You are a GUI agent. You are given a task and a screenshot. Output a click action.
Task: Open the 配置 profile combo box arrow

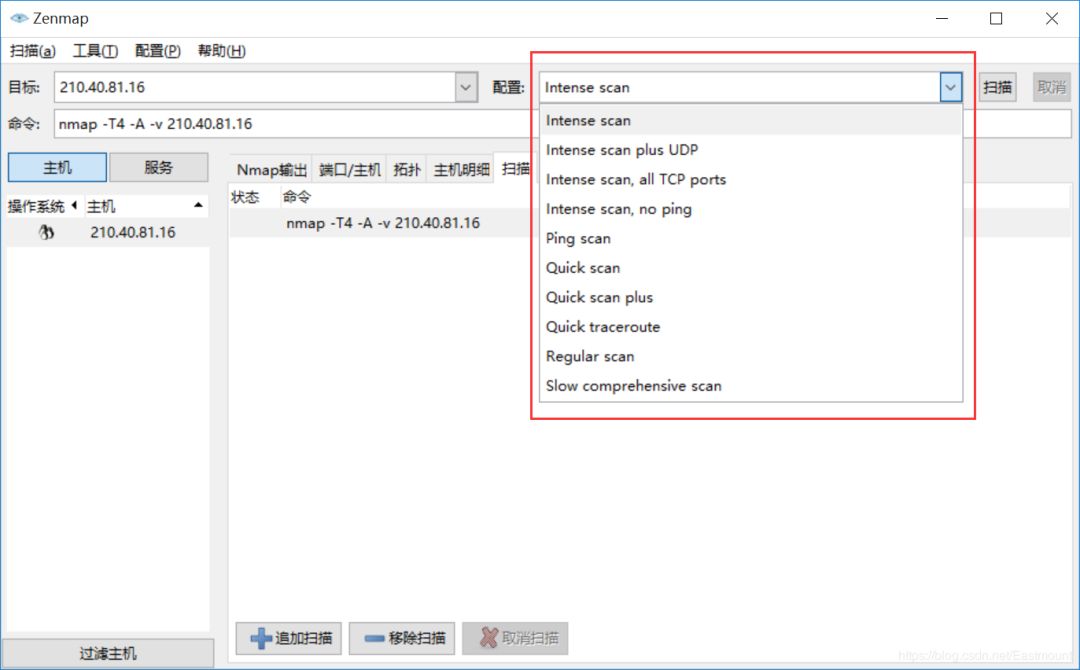click(950, 87)
